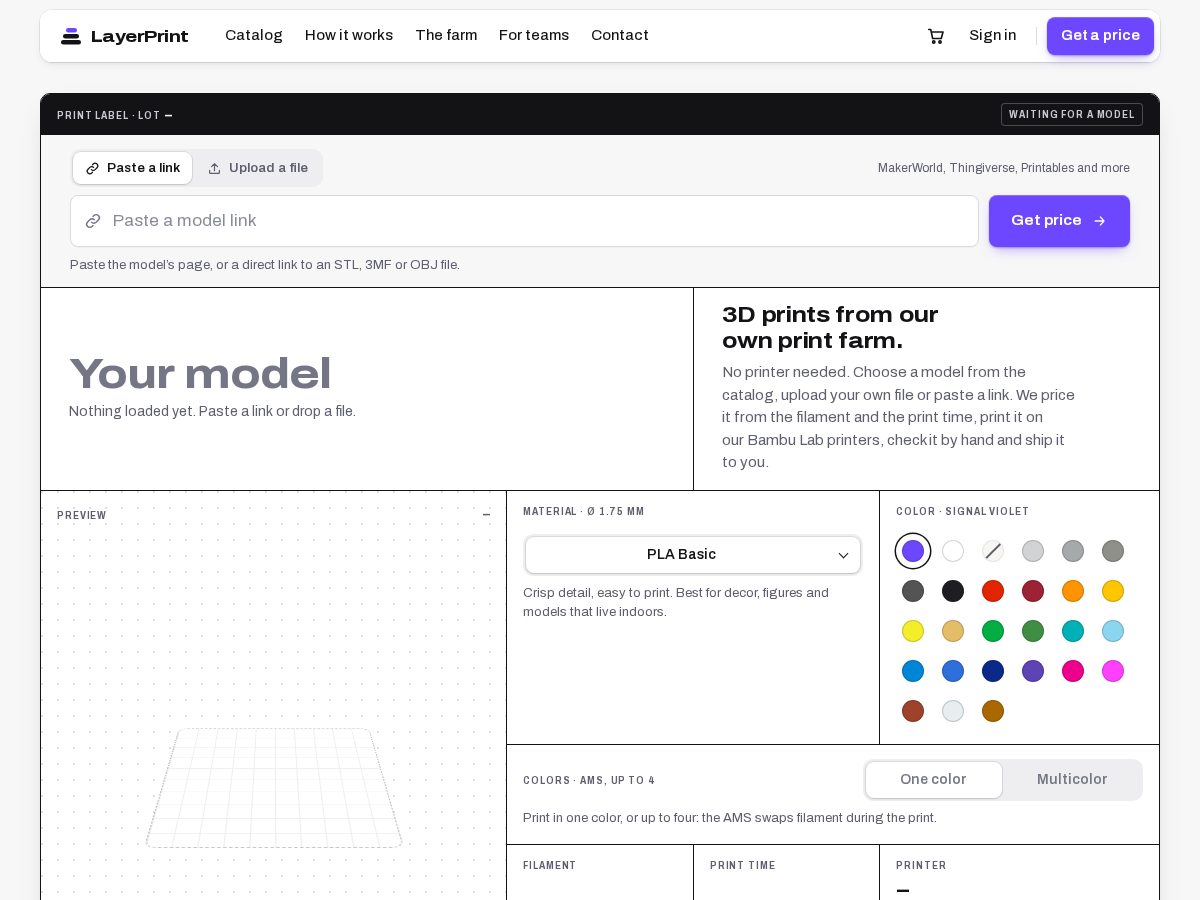This screenshot has height=900, width=1200.
Task: Click the COLORS · AMS, UP TO 4 label
Action: click(589, 781)
